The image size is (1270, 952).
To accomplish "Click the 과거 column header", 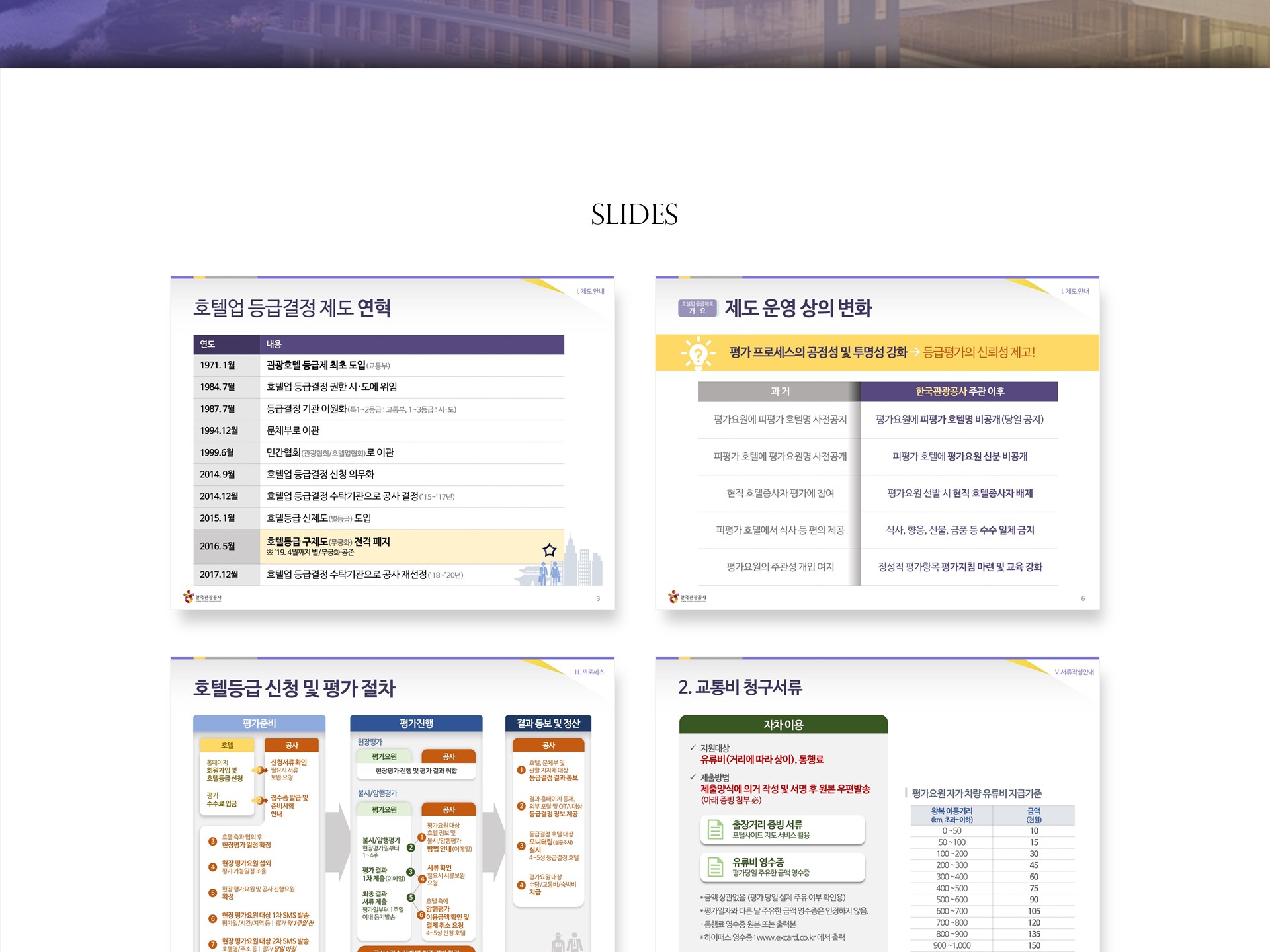I will tap(779, 391).
